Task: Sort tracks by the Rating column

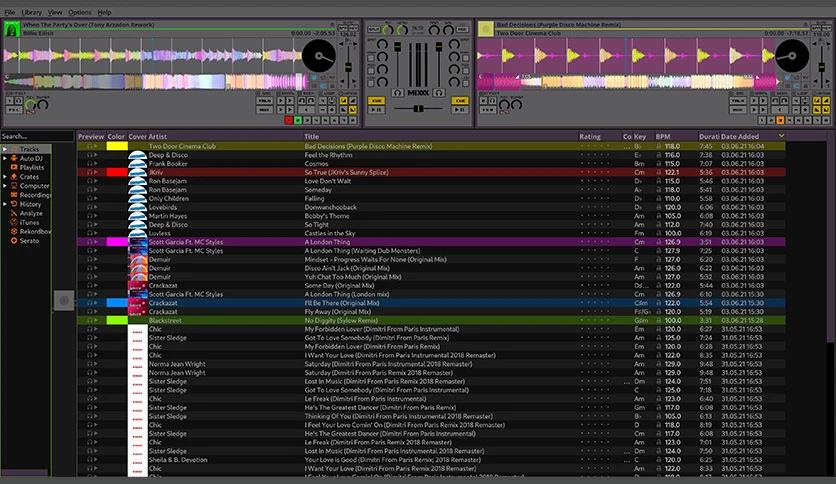Action: [x=590, y=136]
